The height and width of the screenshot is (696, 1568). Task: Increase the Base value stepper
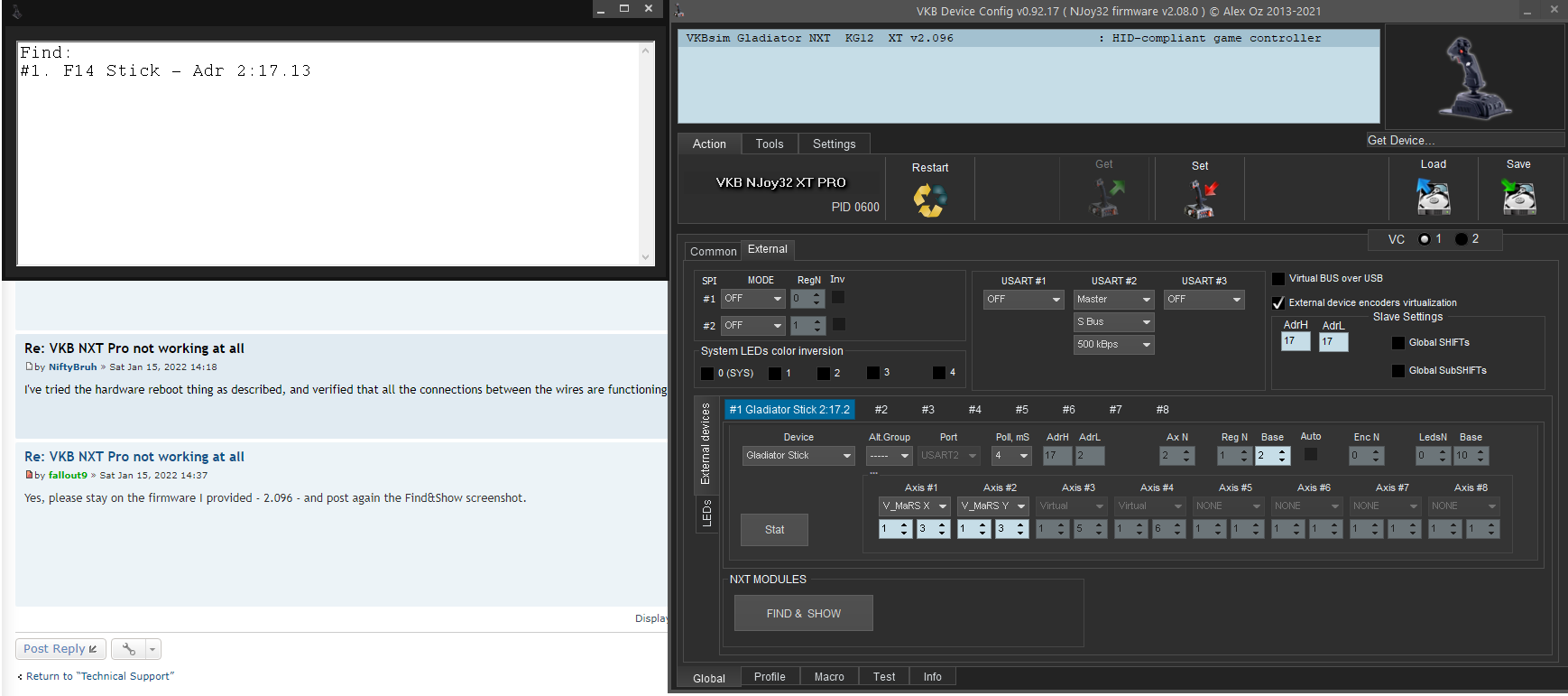[1282, 451]
